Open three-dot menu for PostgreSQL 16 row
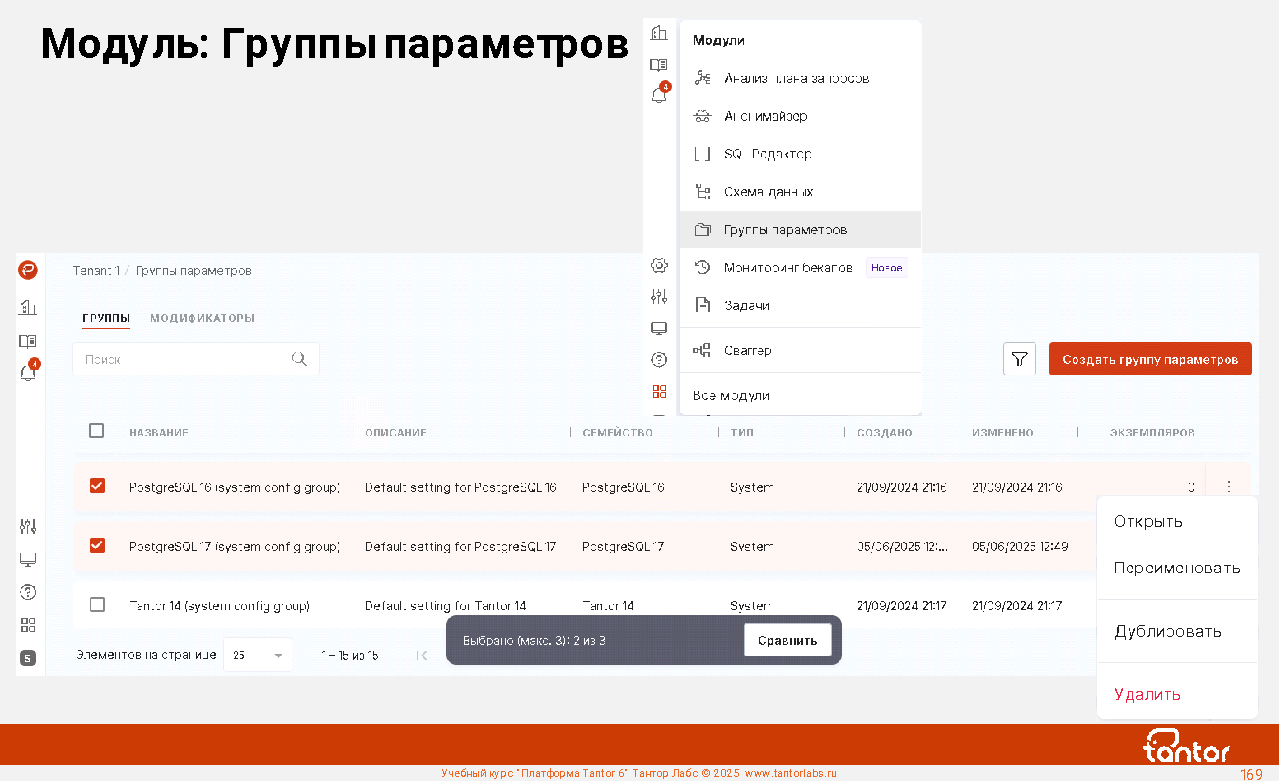Viewport: 1279px width, 781px height. click(1228, 487)
